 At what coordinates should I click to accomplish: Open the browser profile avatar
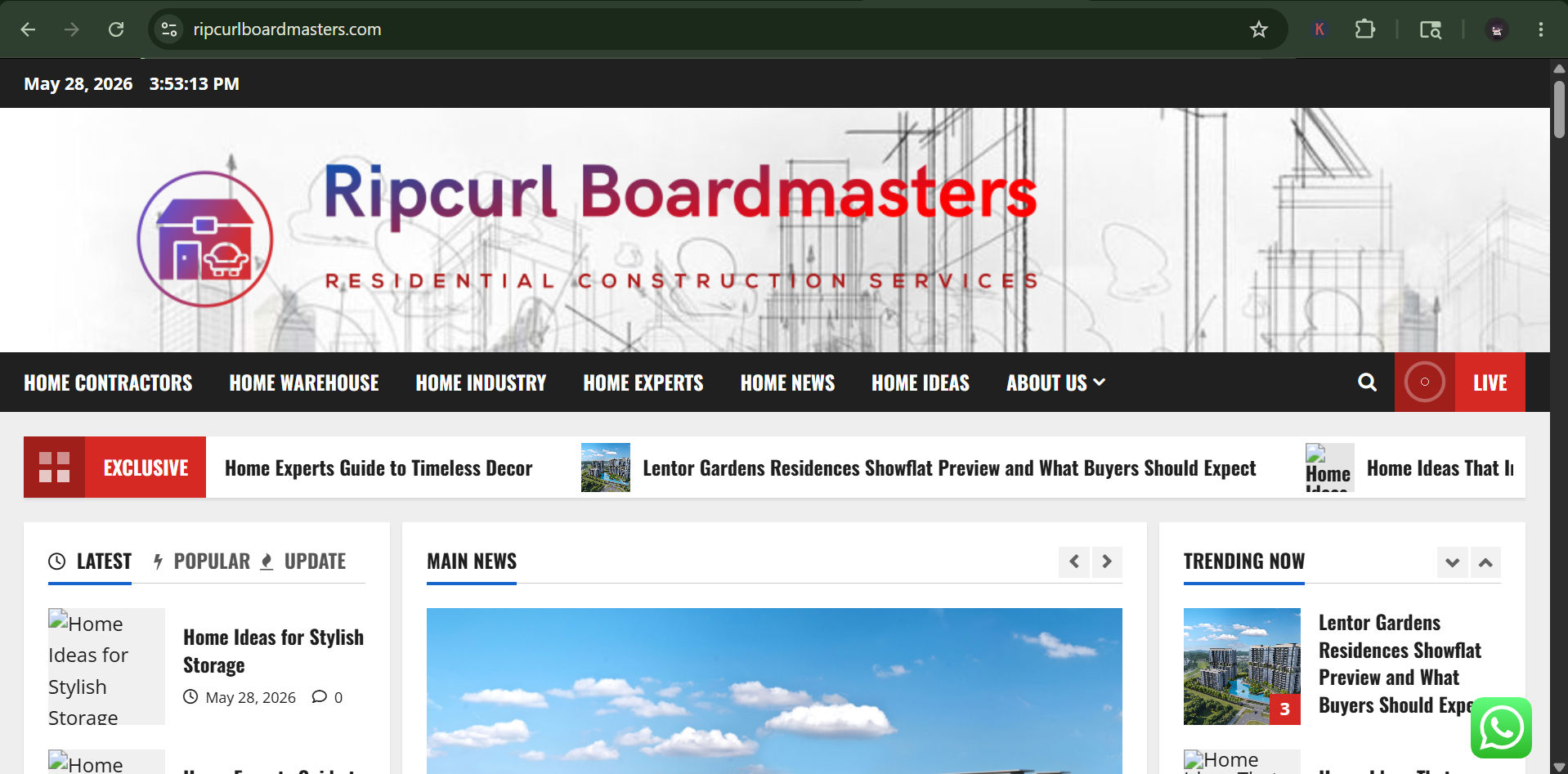(x=1497, y=29)
